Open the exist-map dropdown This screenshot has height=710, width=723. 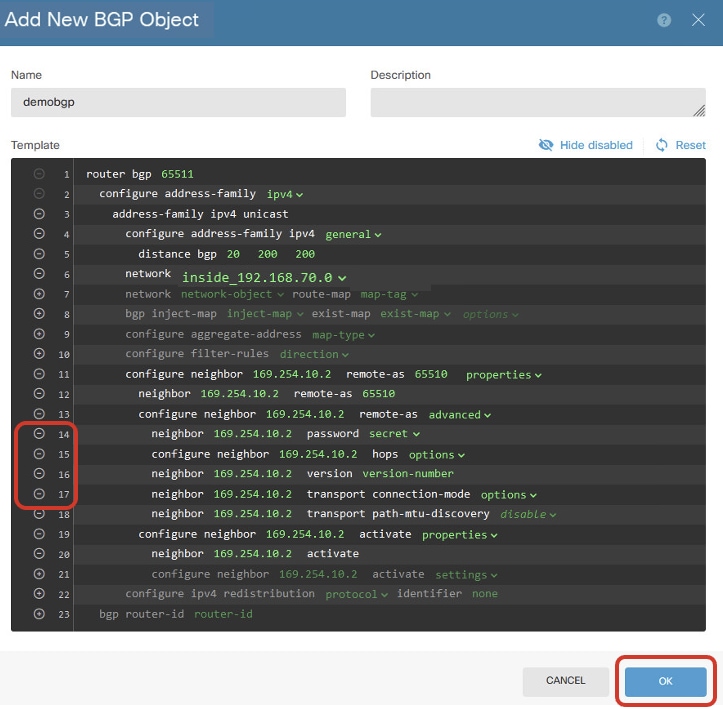415,314
